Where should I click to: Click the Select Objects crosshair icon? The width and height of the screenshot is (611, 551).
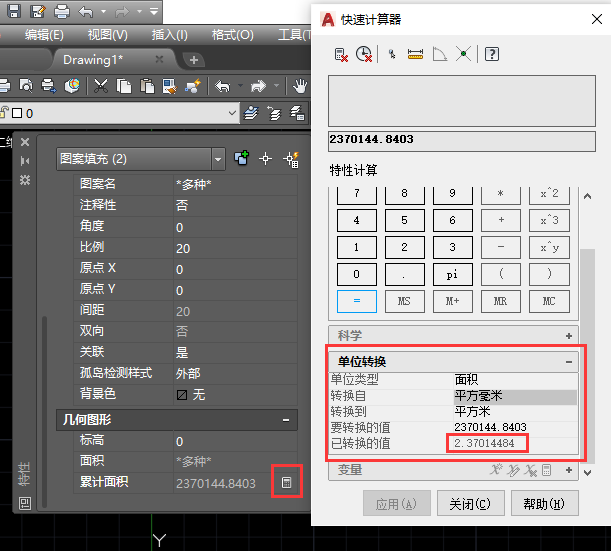[266, 159]
